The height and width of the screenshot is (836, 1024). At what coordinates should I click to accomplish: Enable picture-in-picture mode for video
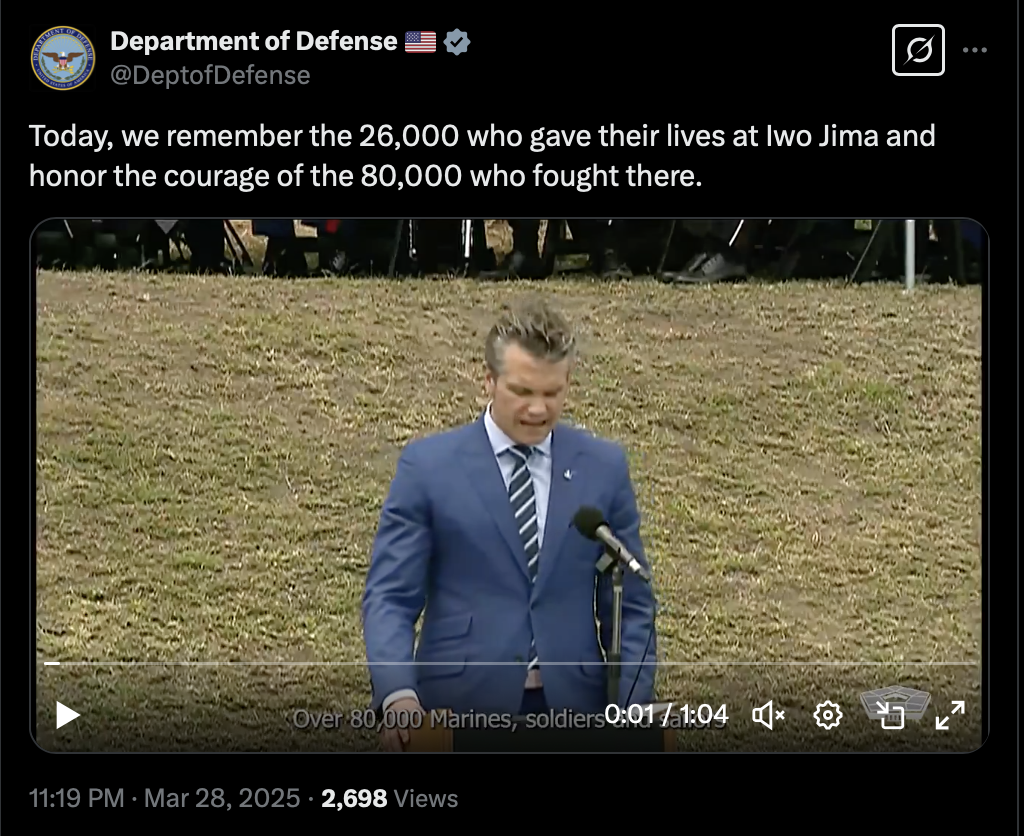click(890, 715)
